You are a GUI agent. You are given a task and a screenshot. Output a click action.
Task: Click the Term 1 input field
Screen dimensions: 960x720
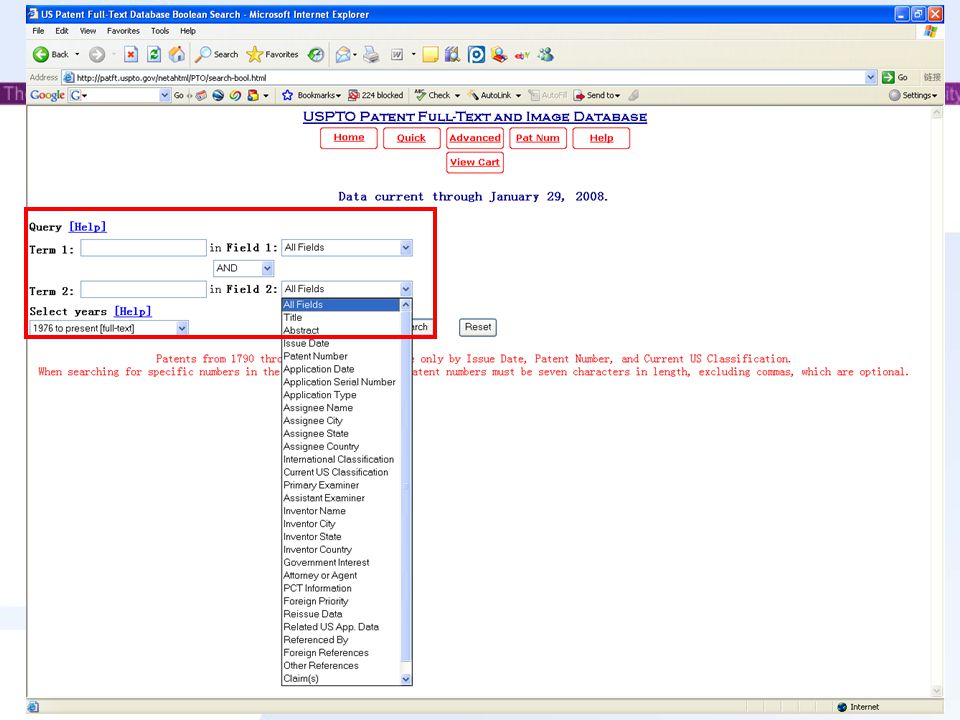[x=143, y=247]
